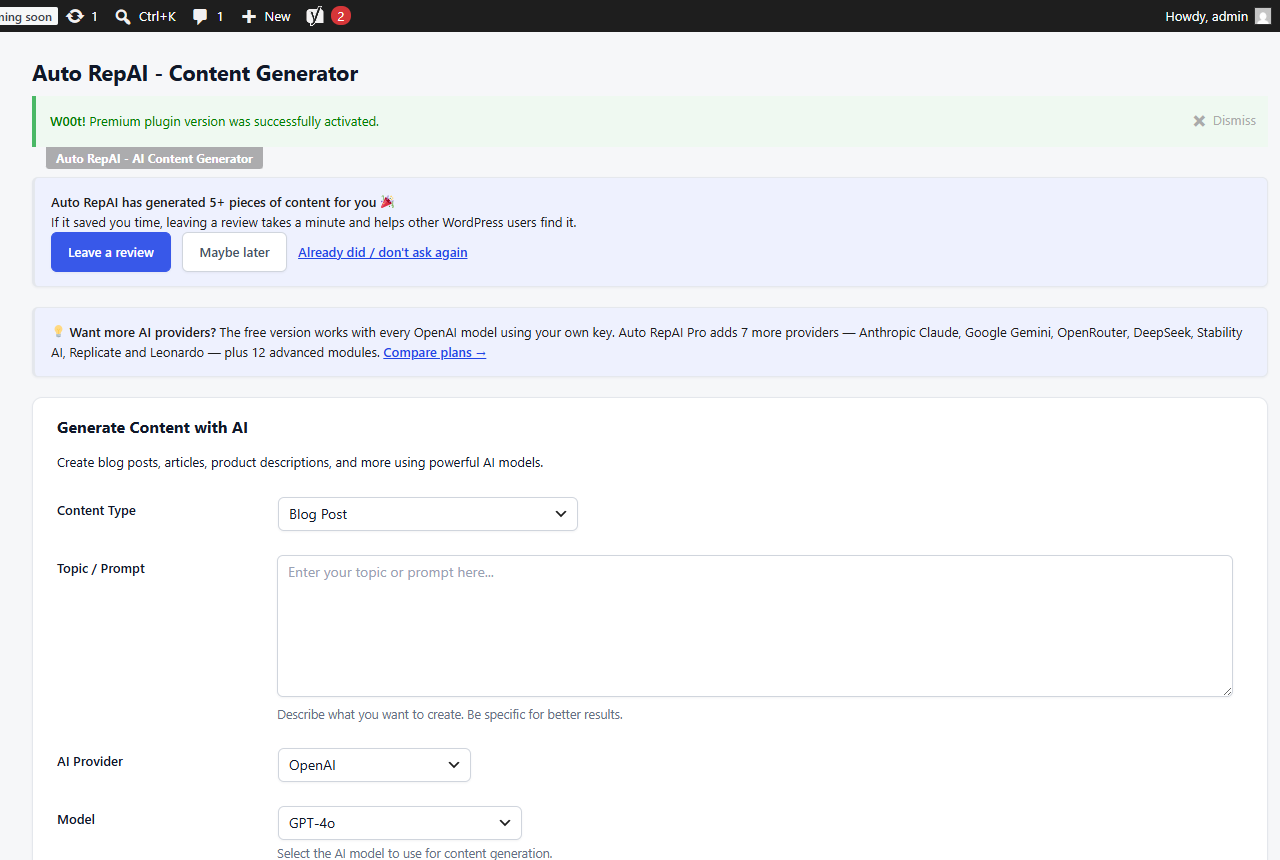Open comments bubble icon in admin bar
Viewport: 1280px width, 860px height.
tap(200, 17)
